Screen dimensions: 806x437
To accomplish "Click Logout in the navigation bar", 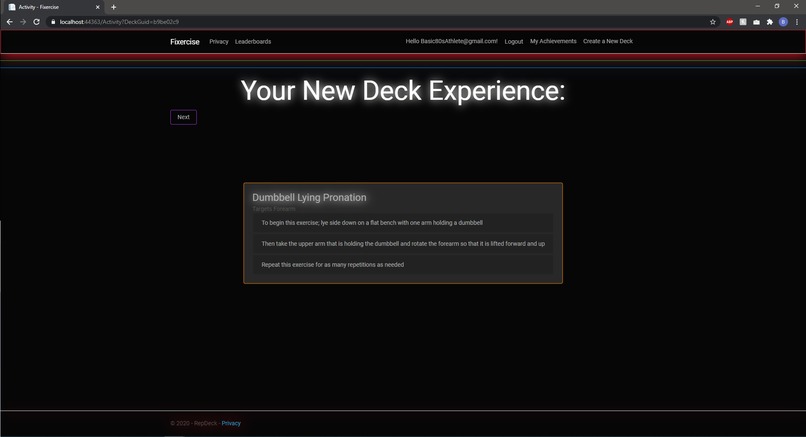I will 514,42.
